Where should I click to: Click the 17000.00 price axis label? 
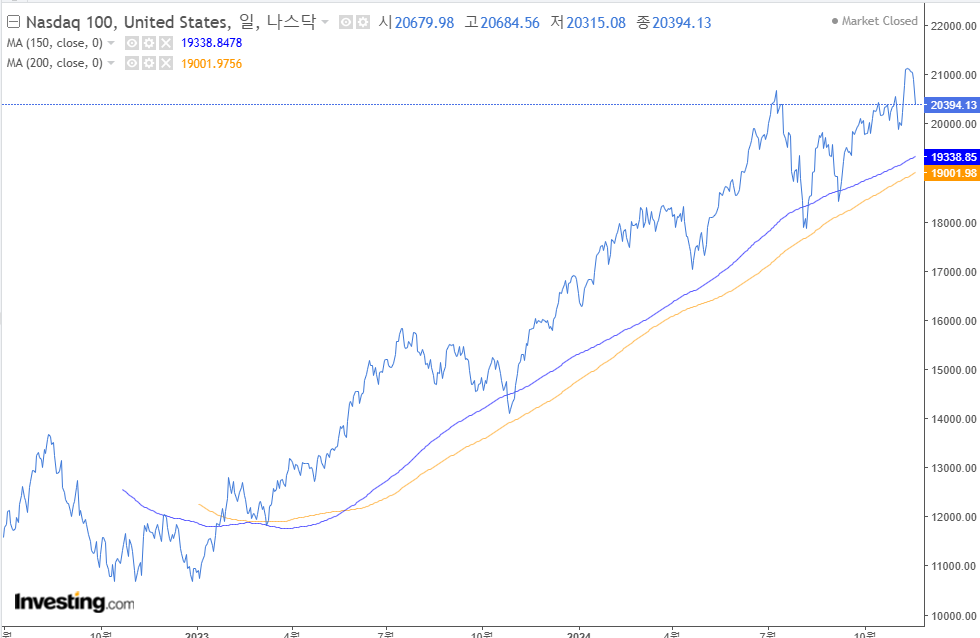click(953, 272)
